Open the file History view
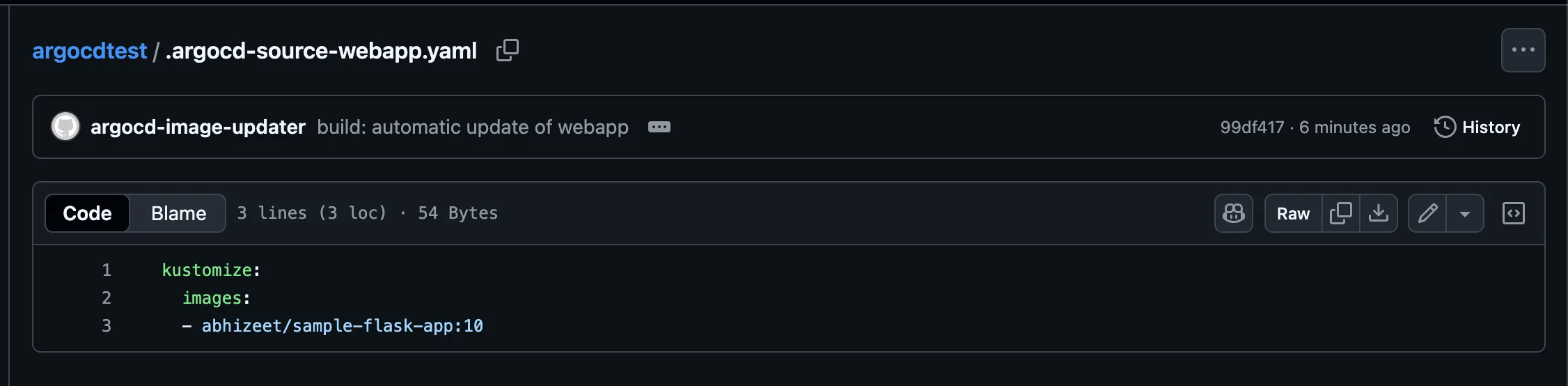This screenshot has height=386, width=1568. pos(1477,127)
